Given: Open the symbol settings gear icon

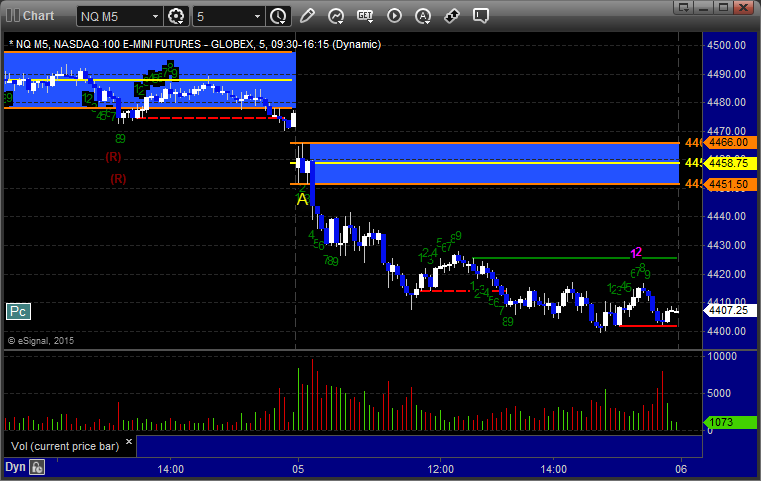Looking at the screenshot, I should (176, 17).
